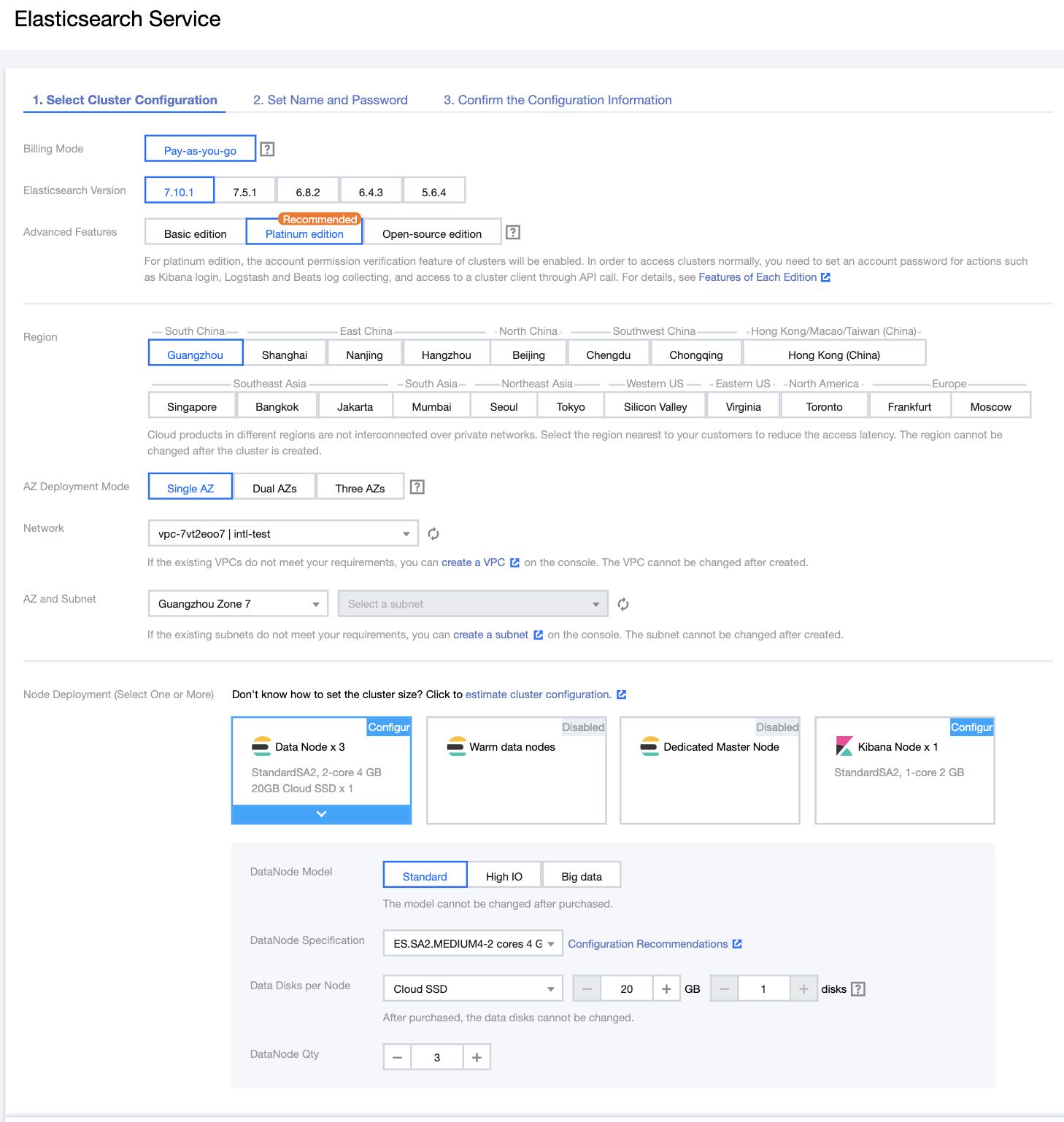Choose Elasticsearch version 6.4.3

pyautogui.click(x=371, y=190)
